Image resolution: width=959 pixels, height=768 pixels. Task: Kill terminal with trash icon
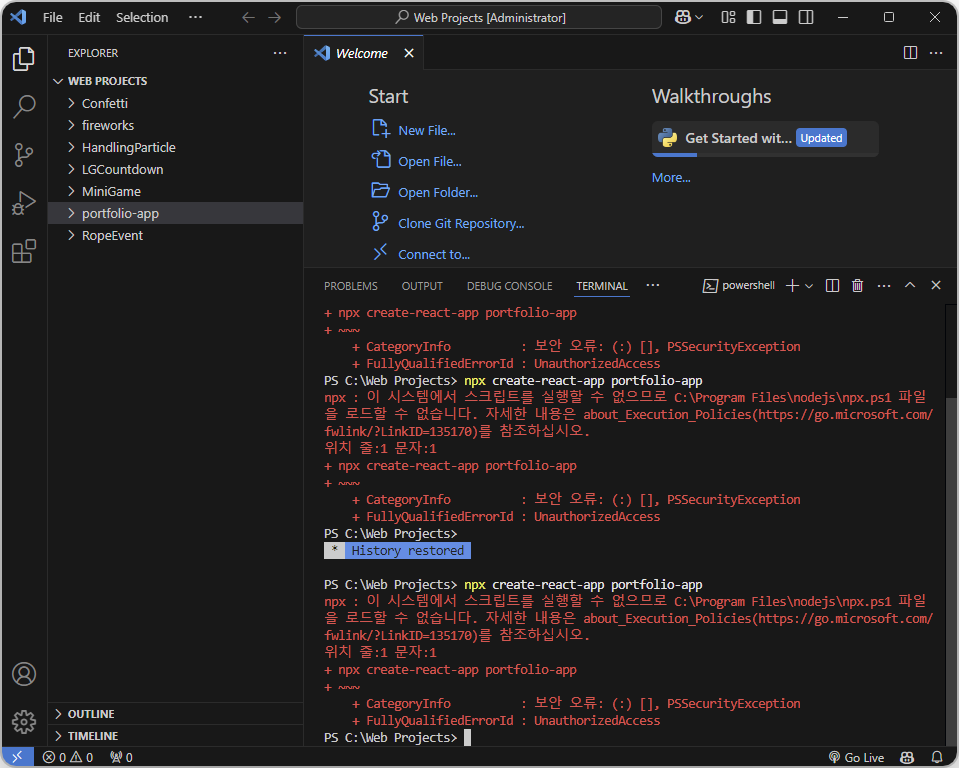coord(857,286)
